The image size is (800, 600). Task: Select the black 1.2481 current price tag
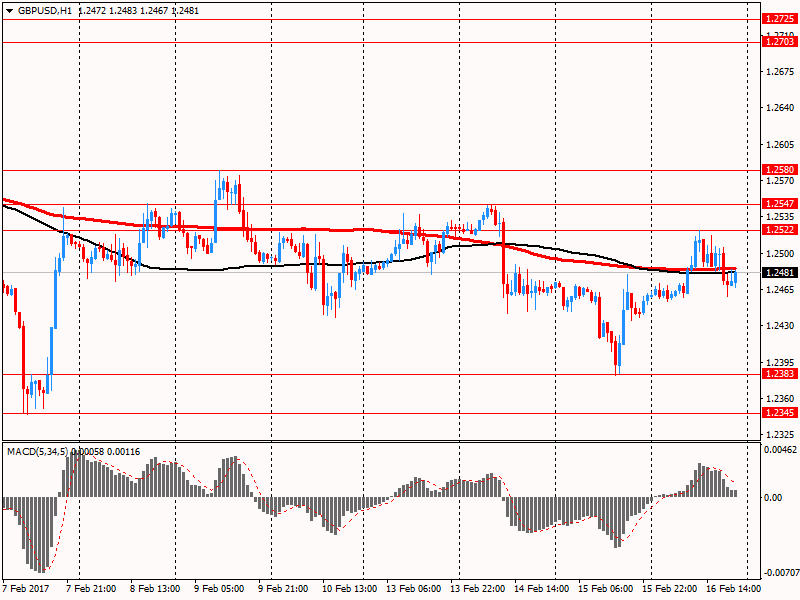(x=779, y=273)
